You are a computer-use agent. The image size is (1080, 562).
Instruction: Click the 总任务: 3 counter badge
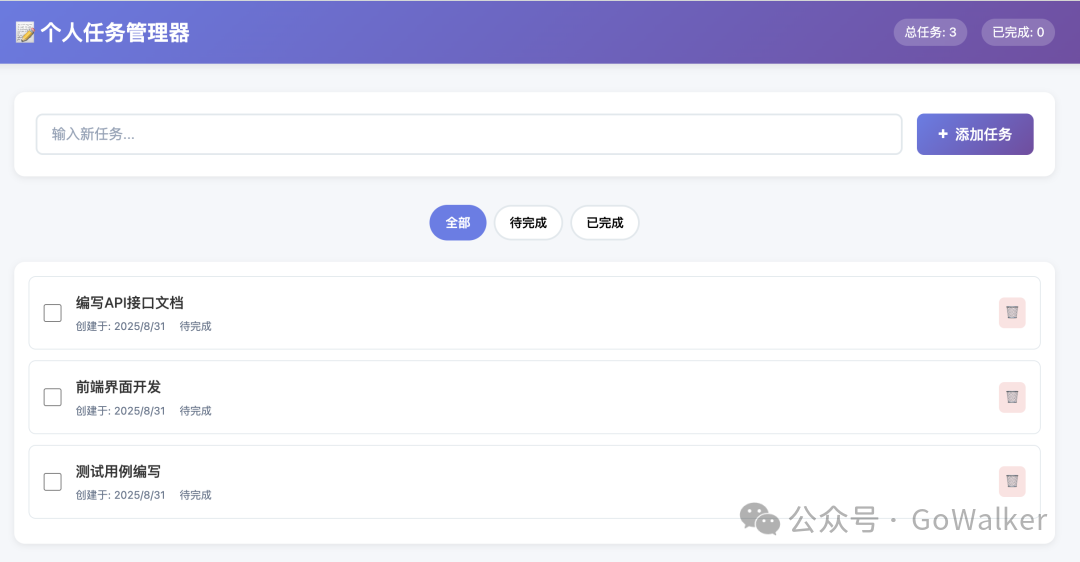(x=930, y=32)
